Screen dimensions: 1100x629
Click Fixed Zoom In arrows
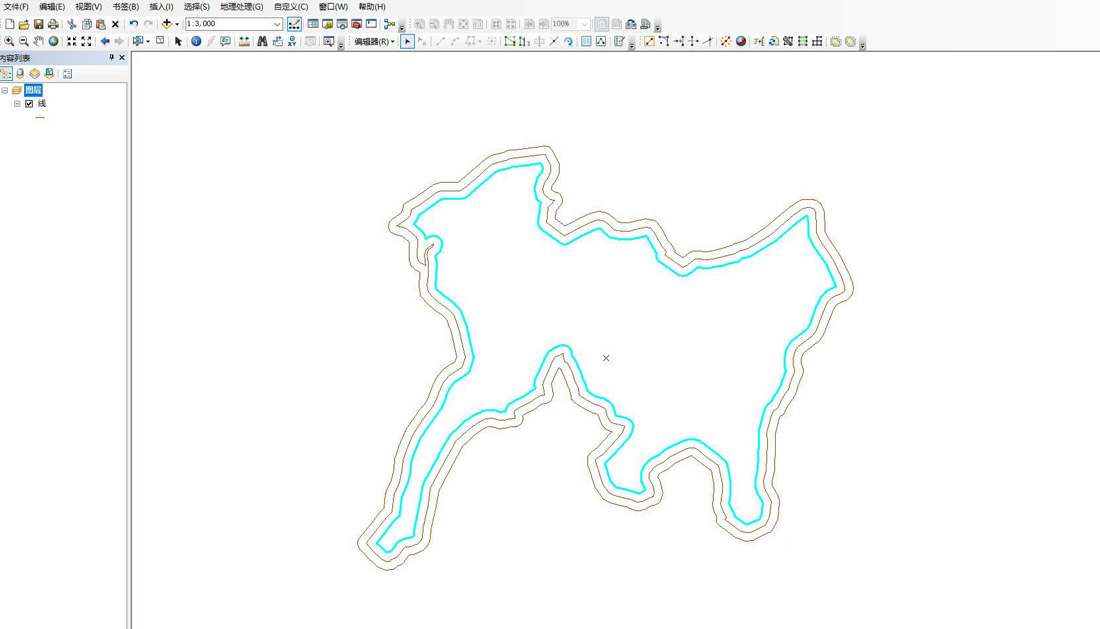(72, 41)
